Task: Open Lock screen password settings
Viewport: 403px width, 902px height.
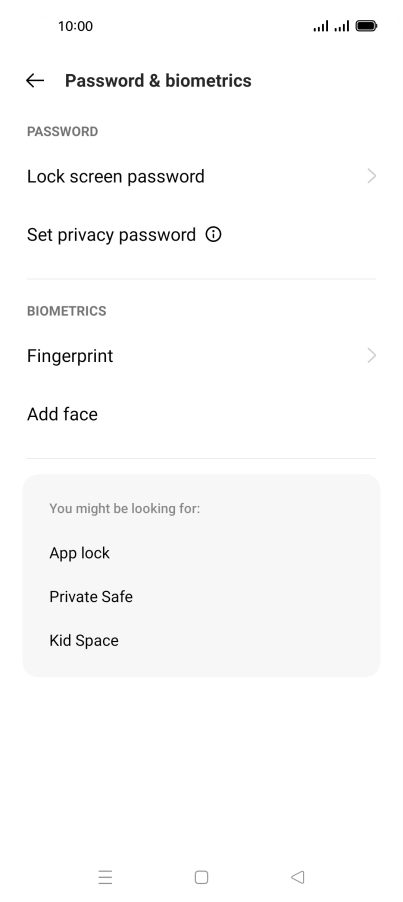Action: 201,176
